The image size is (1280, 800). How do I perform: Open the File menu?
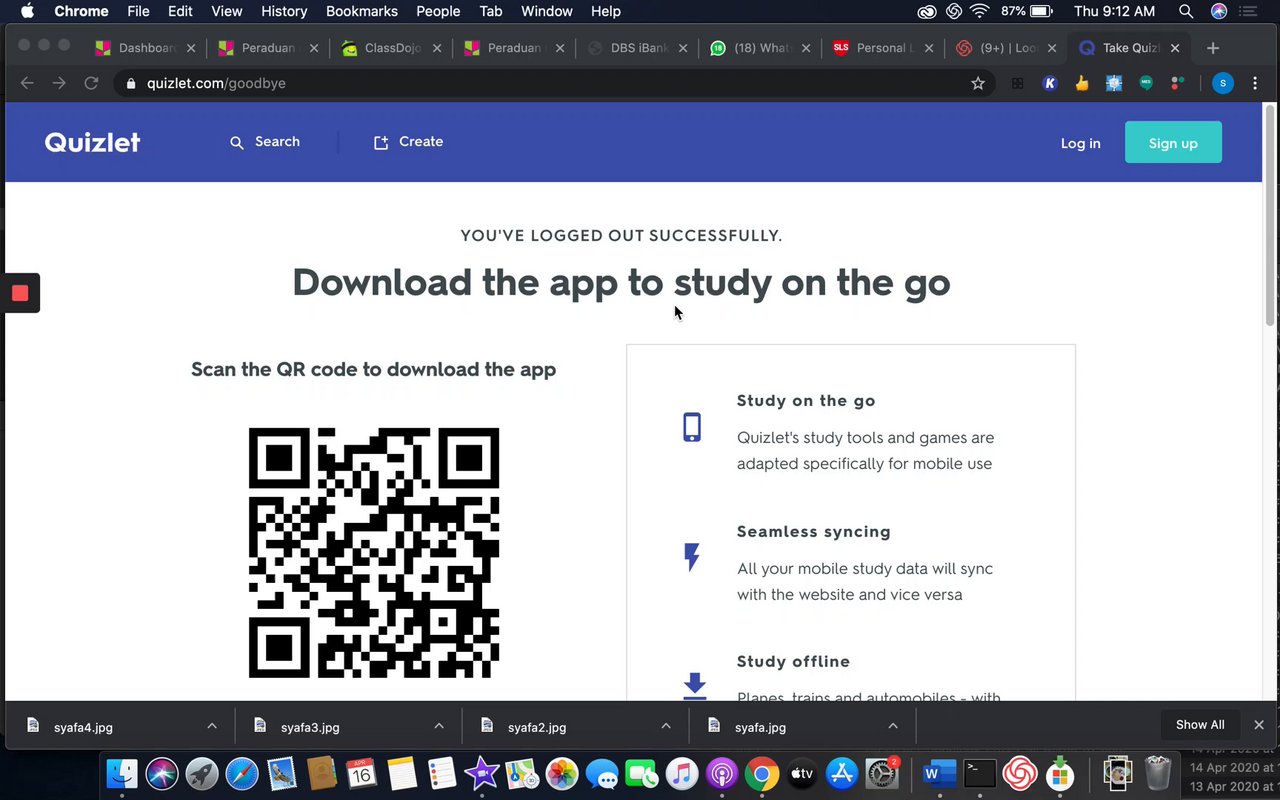click(x=138, y=11)
